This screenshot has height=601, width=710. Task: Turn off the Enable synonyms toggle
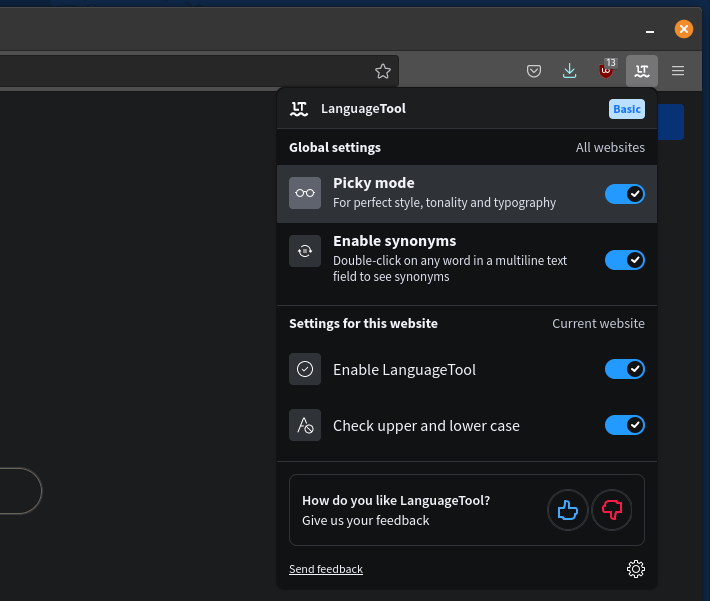625,260
